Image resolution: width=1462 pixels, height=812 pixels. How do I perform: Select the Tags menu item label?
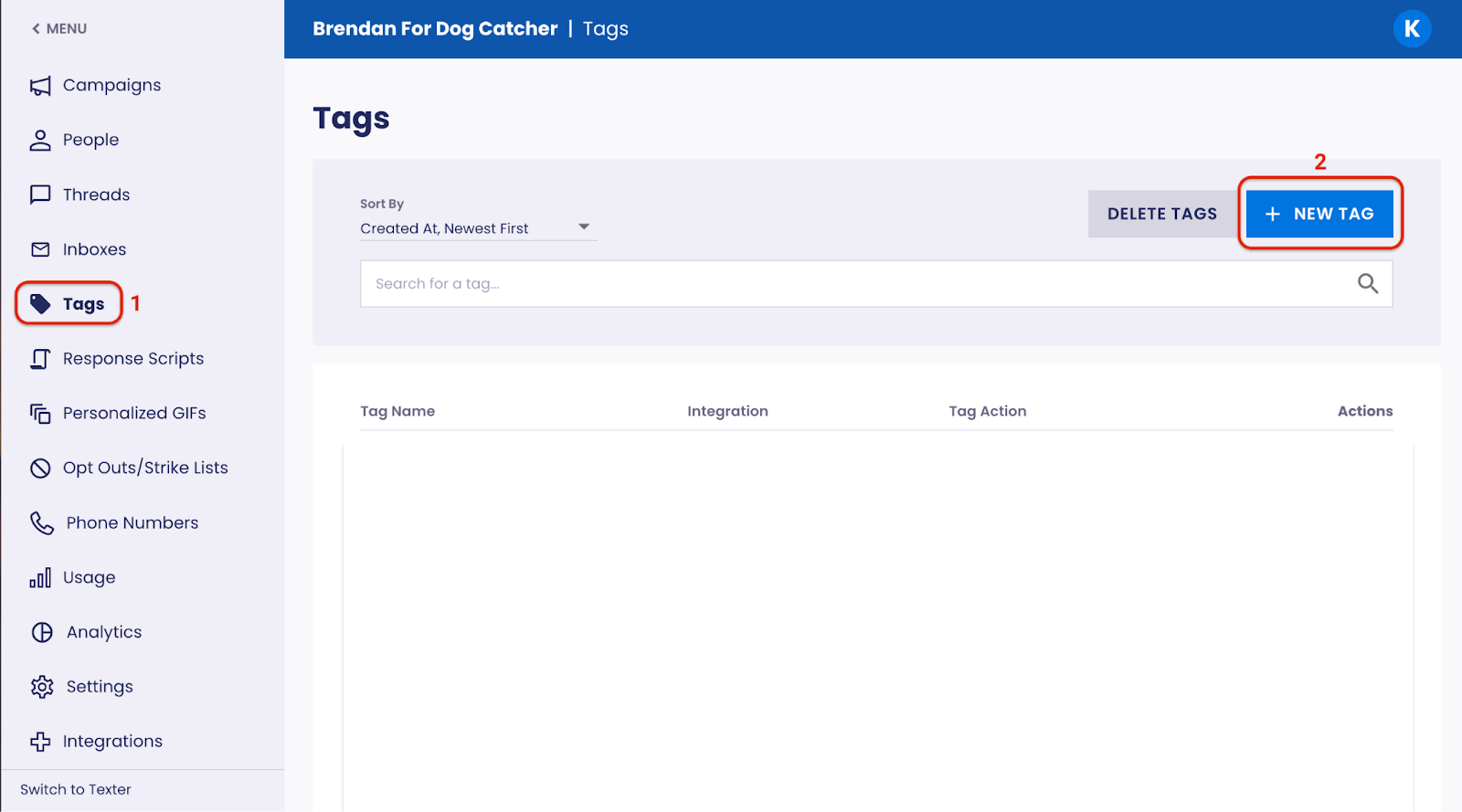[83, 304]
